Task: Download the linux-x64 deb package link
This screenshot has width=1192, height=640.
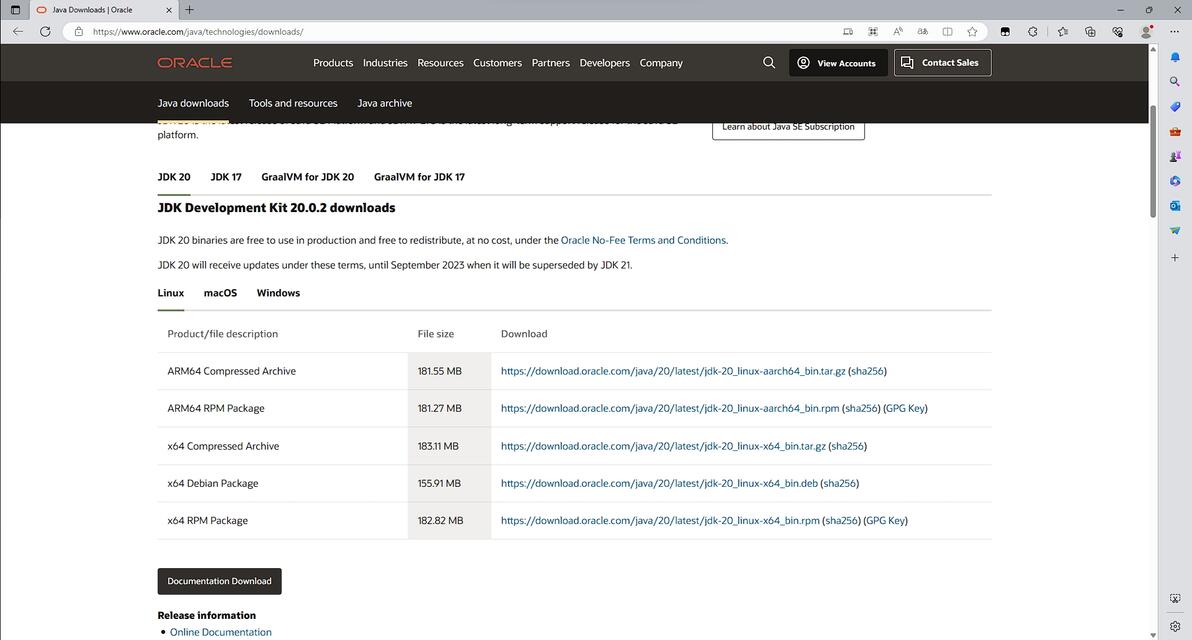Action: pos(659,483)
